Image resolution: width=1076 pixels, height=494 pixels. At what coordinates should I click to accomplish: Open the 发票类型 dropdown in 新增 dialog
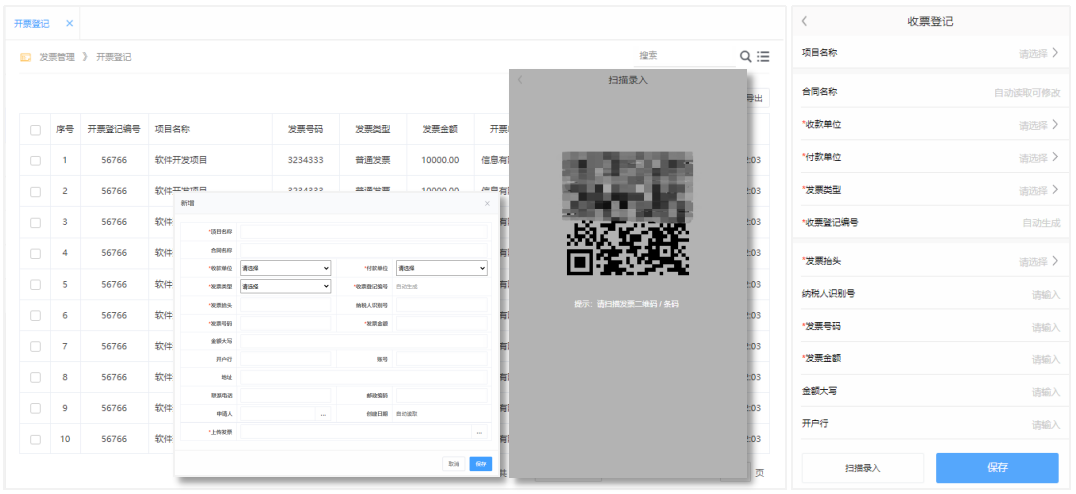click(285, 286)
